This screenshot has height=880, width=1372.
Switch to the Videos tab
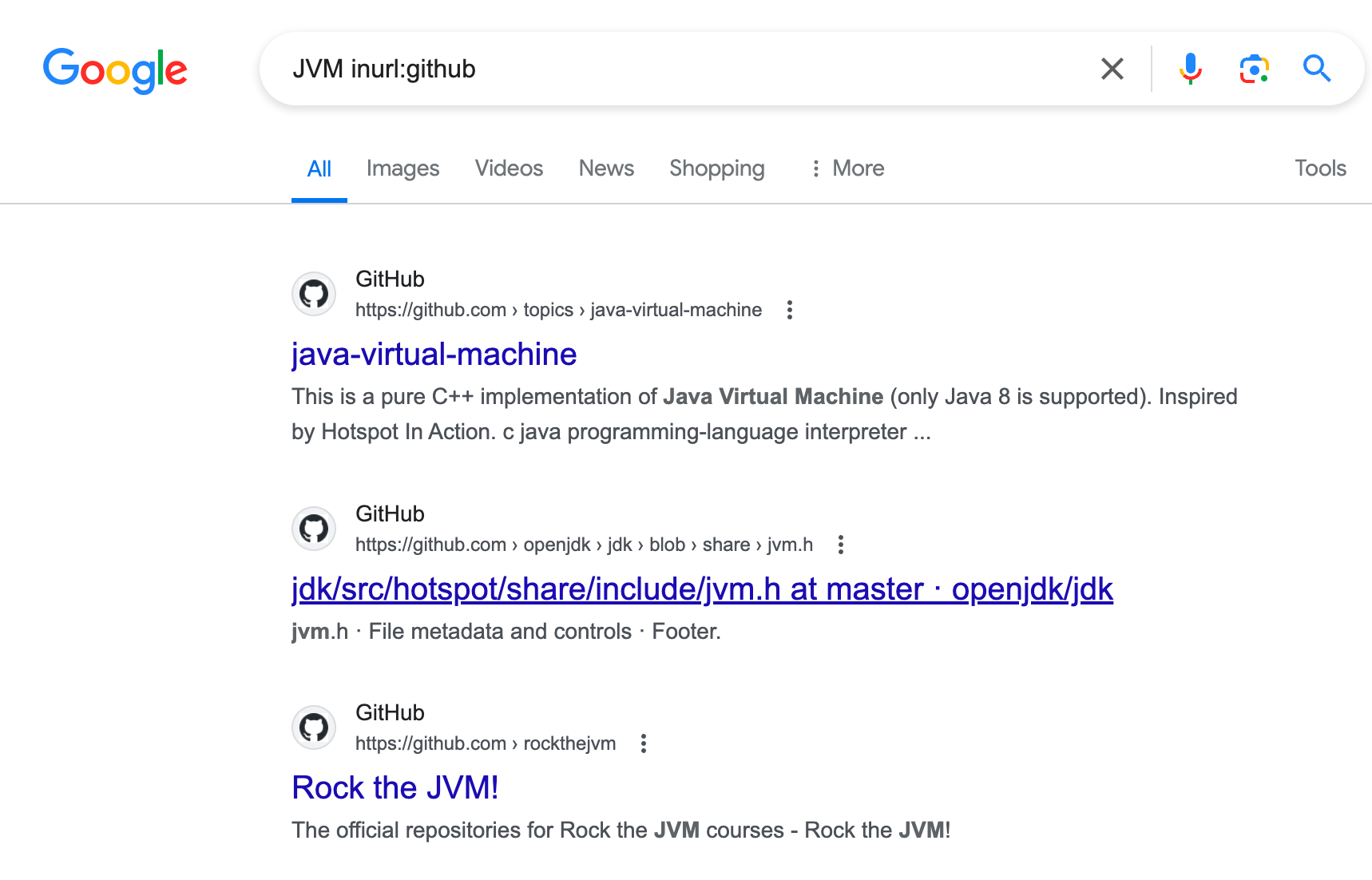pyautogui.click(x=509, y=168)
